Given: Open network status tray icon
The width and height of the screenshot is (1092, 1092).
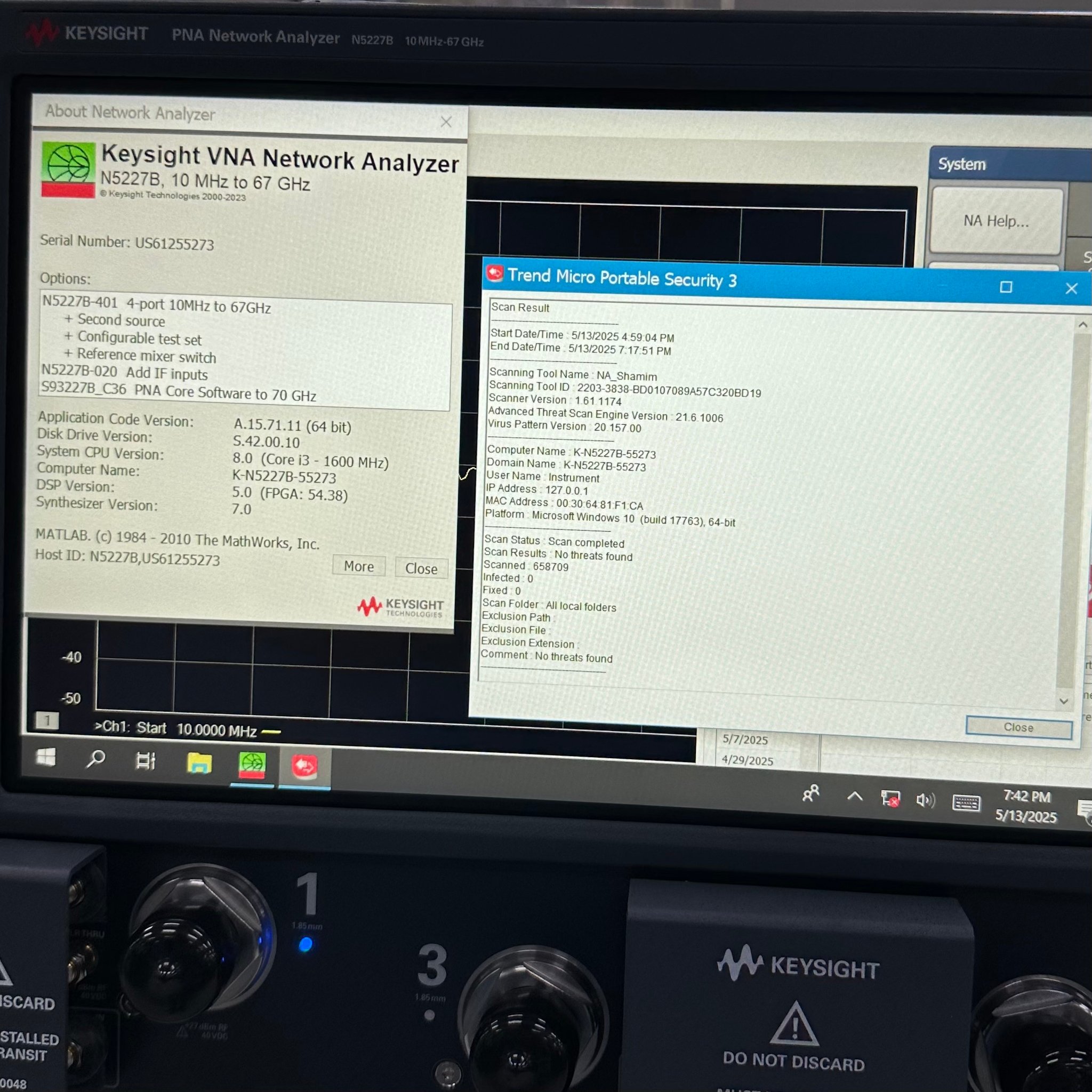Looking at the screenshot, I should point(890,799).
